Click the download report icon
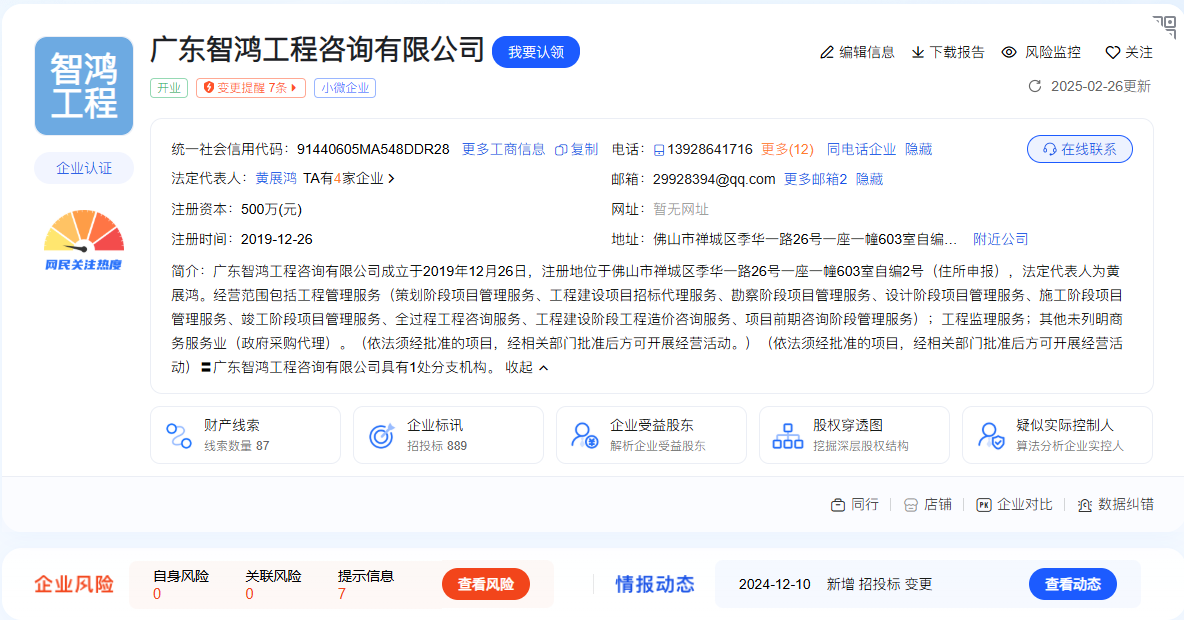Image resolution: width=1184 pixels, height=620 pixels. click(x=917, y=52)
